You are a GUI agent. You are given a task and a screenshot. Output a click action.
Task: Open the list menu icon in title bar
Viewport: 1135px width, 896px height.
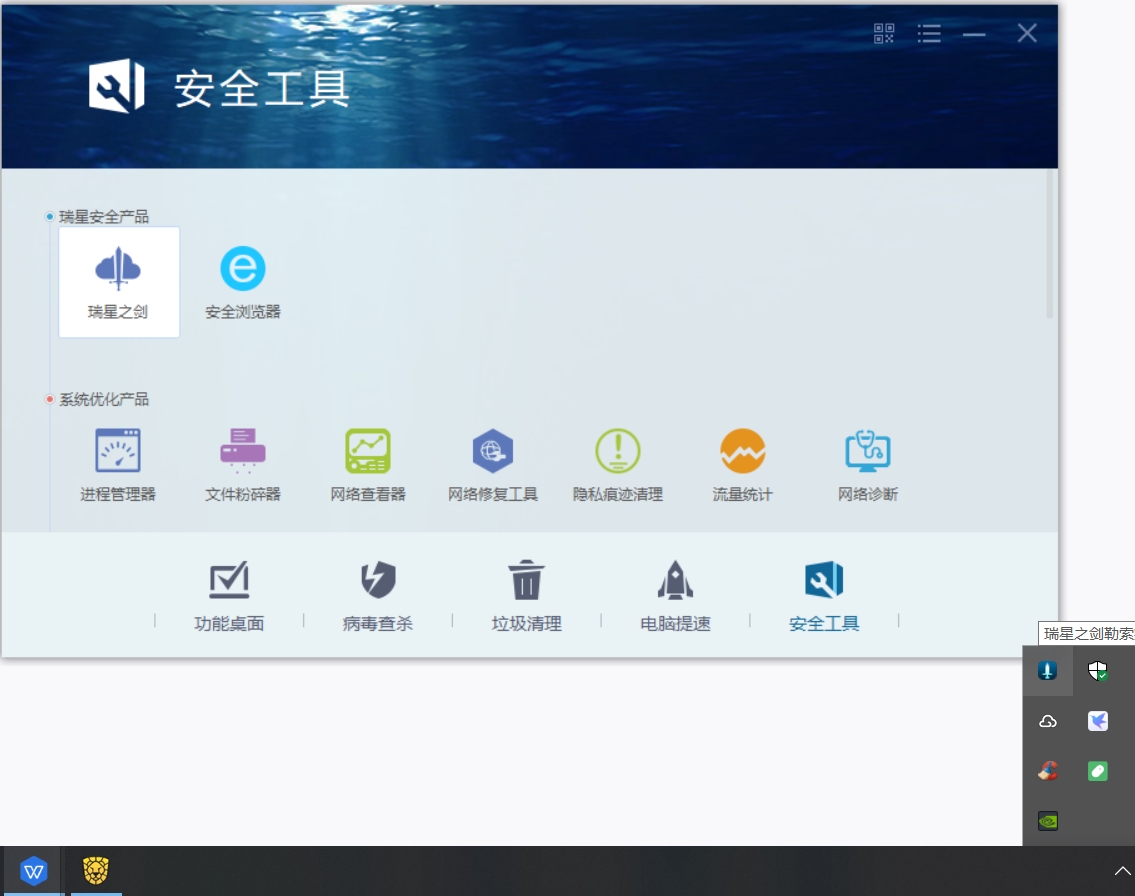tap(929, 33)
